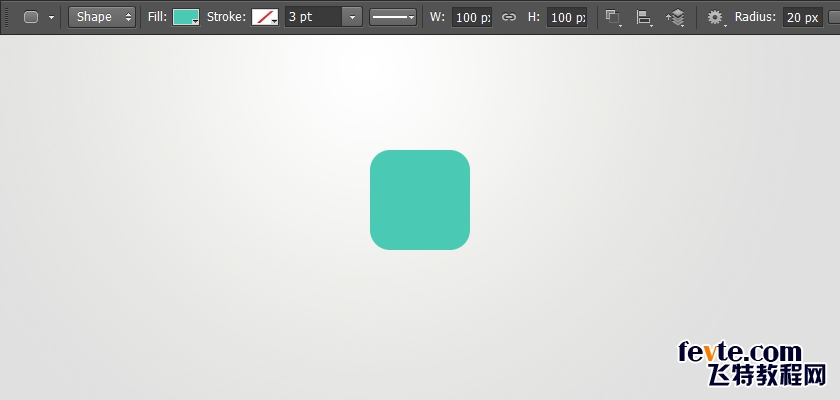Viewport: 840px width, 400px height.
Task: Open the Path operations icon
Action: (613, 17)
